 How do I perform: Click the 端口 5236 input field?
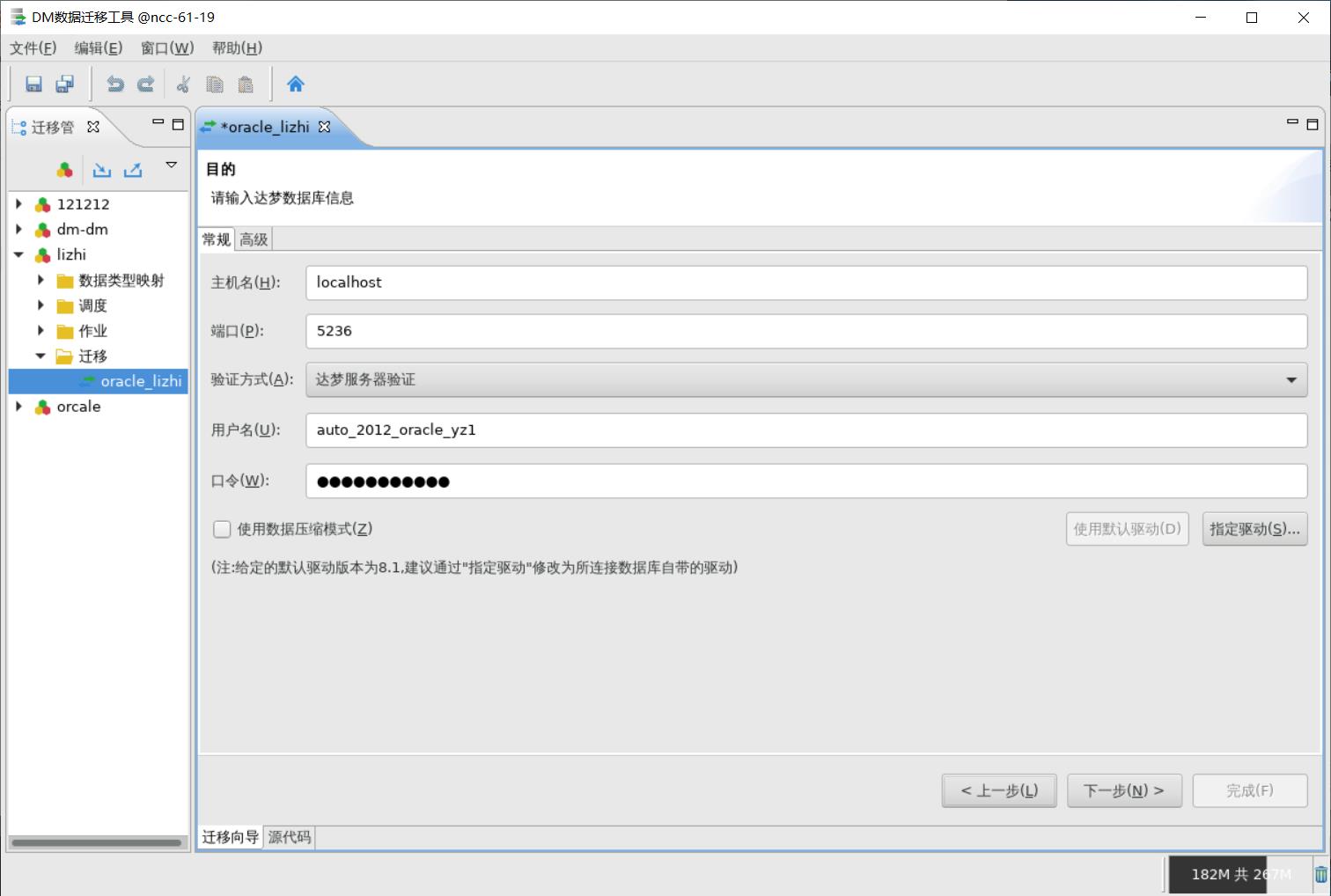[x=806, y=331]
